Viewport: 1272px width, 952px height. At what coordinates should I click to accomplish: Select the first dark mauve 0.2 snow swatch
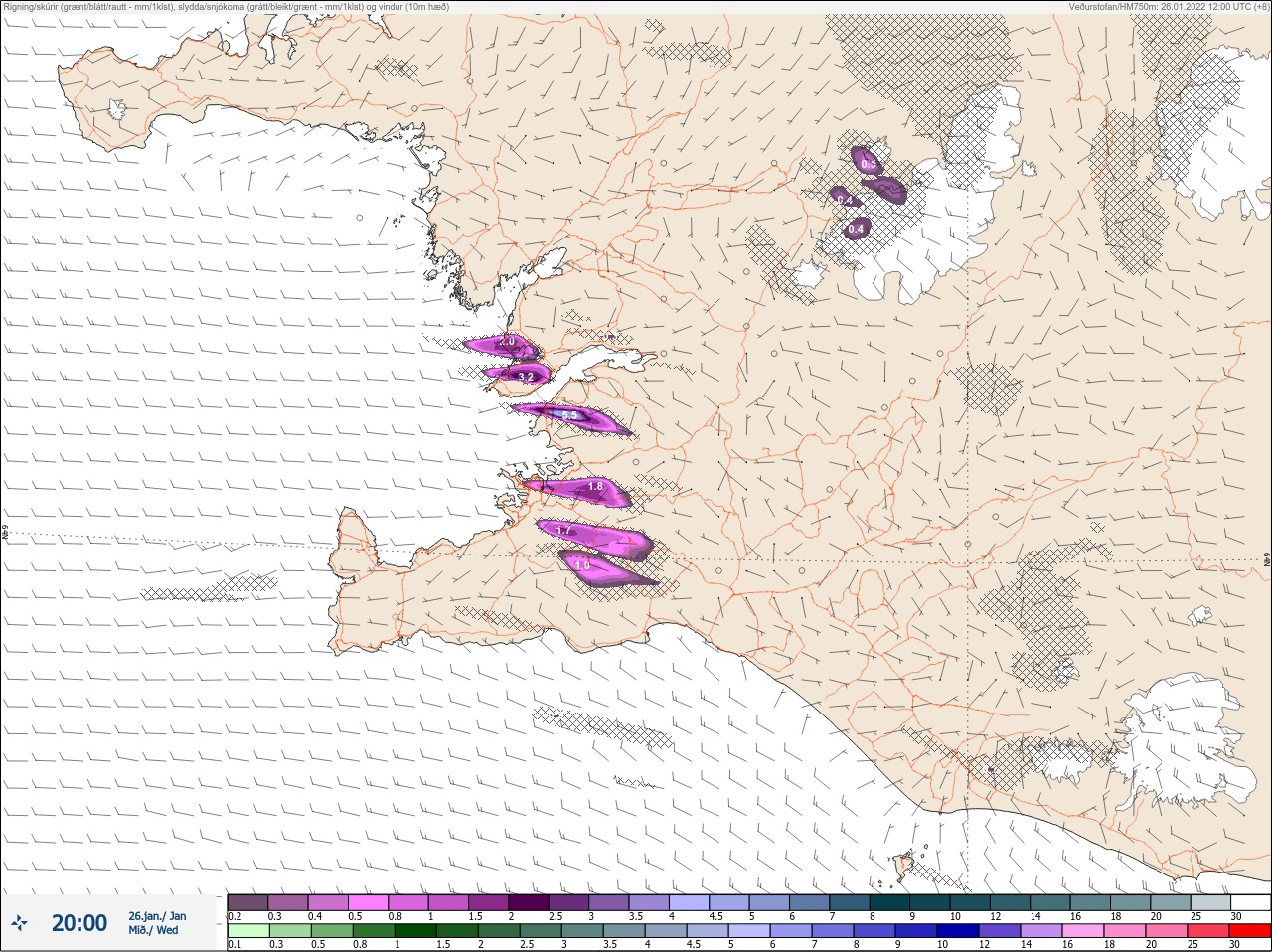click(x=247, y=902)
